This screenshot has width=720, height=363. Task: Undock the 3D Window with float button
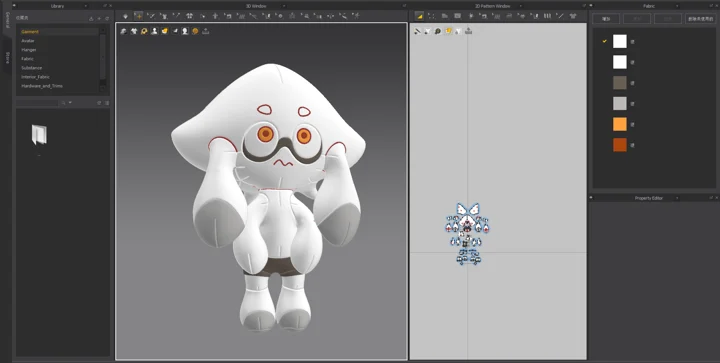point(404,6)
